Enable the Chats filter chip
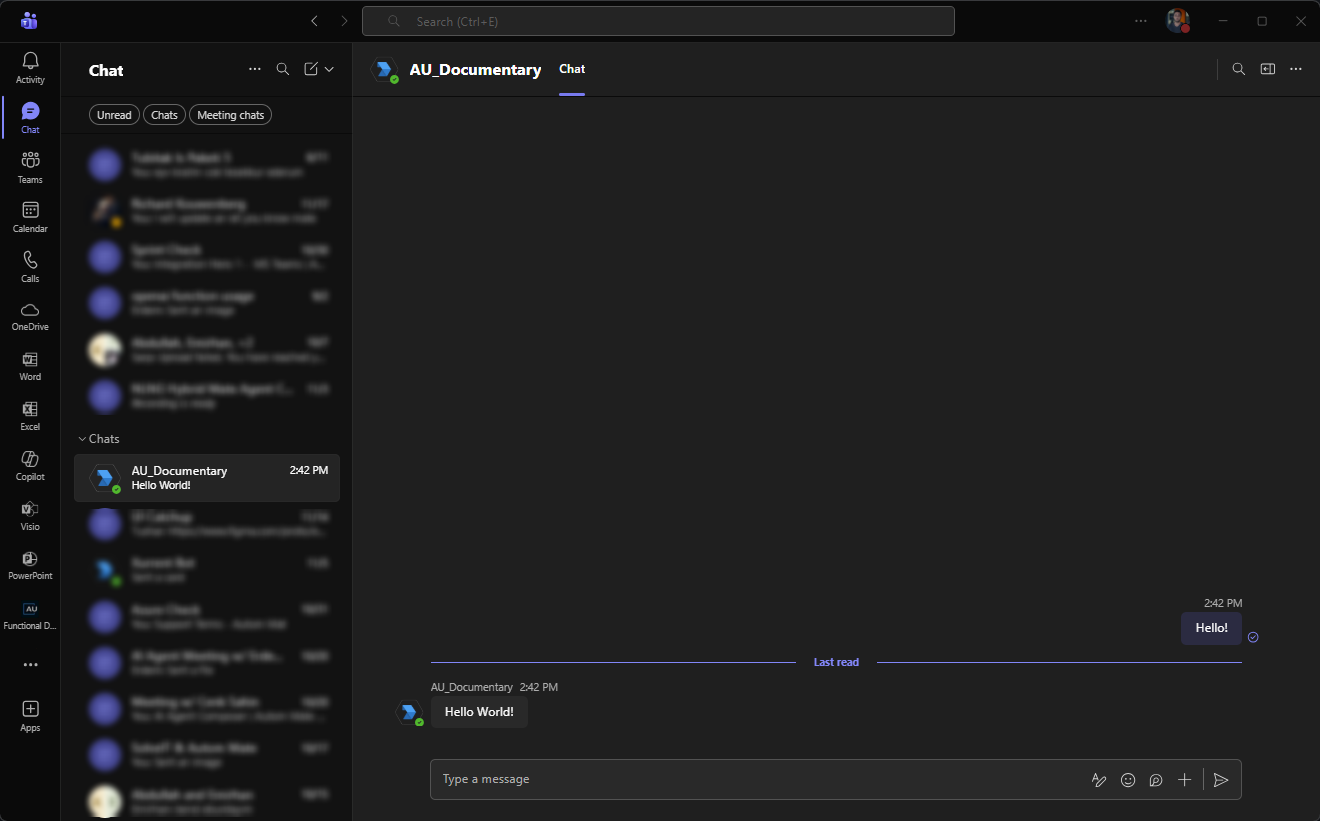The width and height of the screenshot is (1320, 821). coord(164,115)
